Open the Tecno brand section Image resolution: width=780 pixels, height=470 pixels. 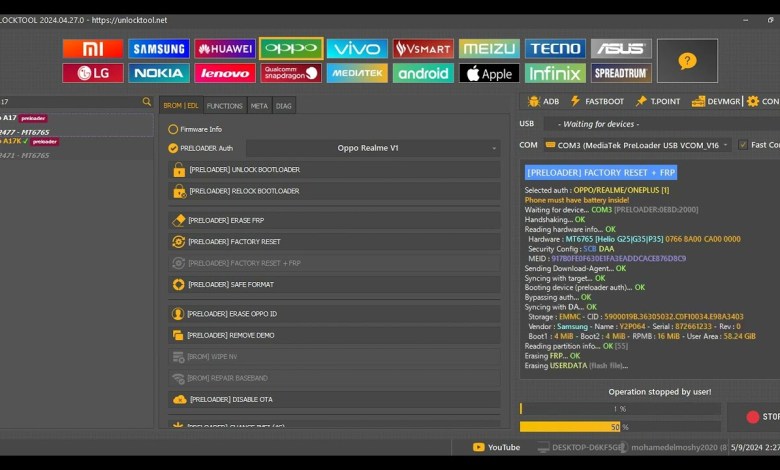coord(555,49)
